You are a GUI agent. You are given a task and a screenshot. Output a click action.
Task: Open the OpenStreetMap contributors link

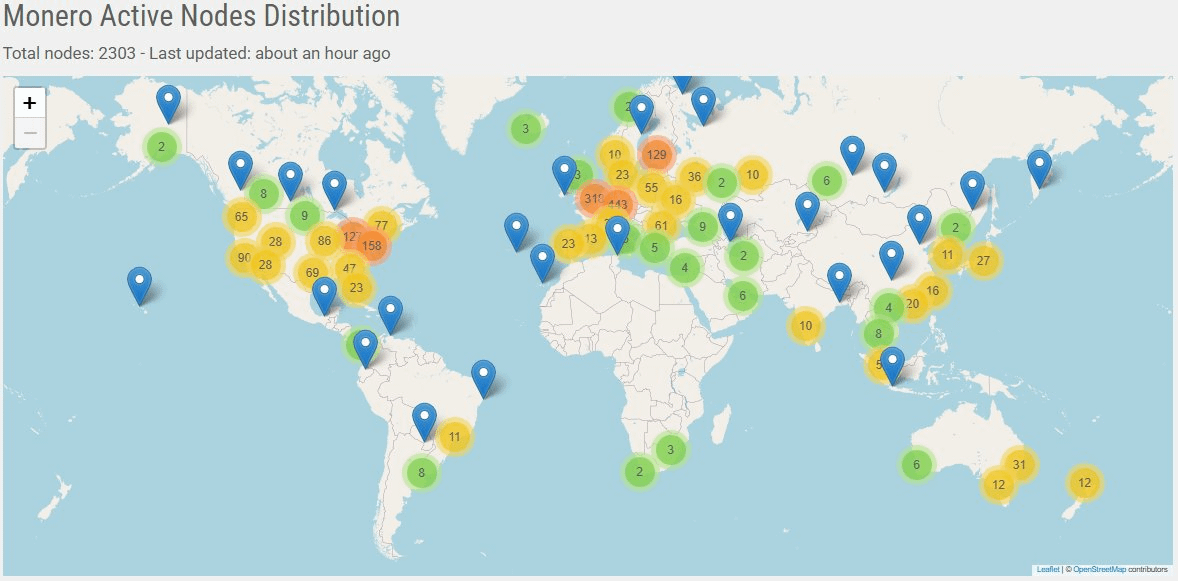click(1101, 568)
